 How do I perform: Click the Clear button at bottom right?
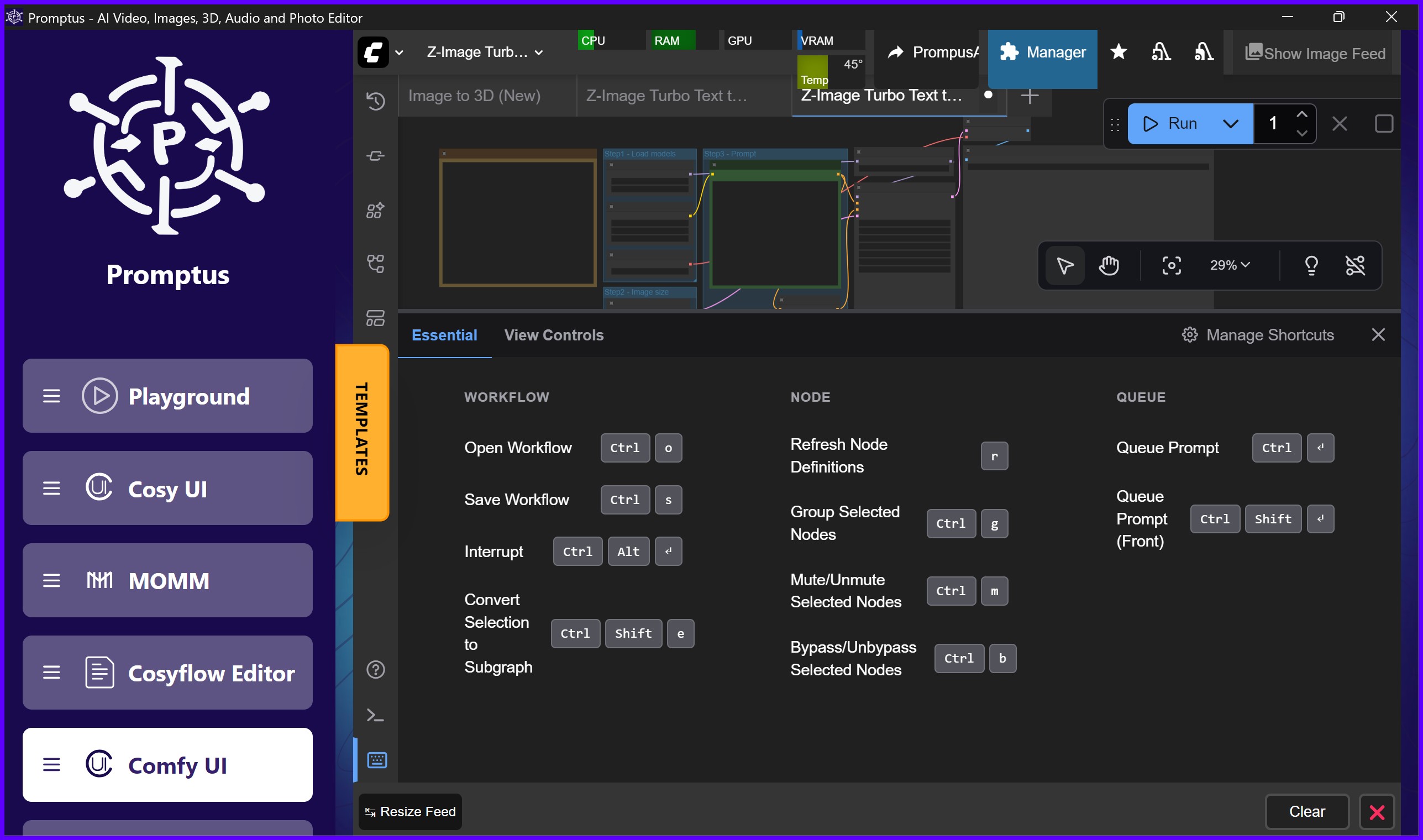(x=1306, y=811)
